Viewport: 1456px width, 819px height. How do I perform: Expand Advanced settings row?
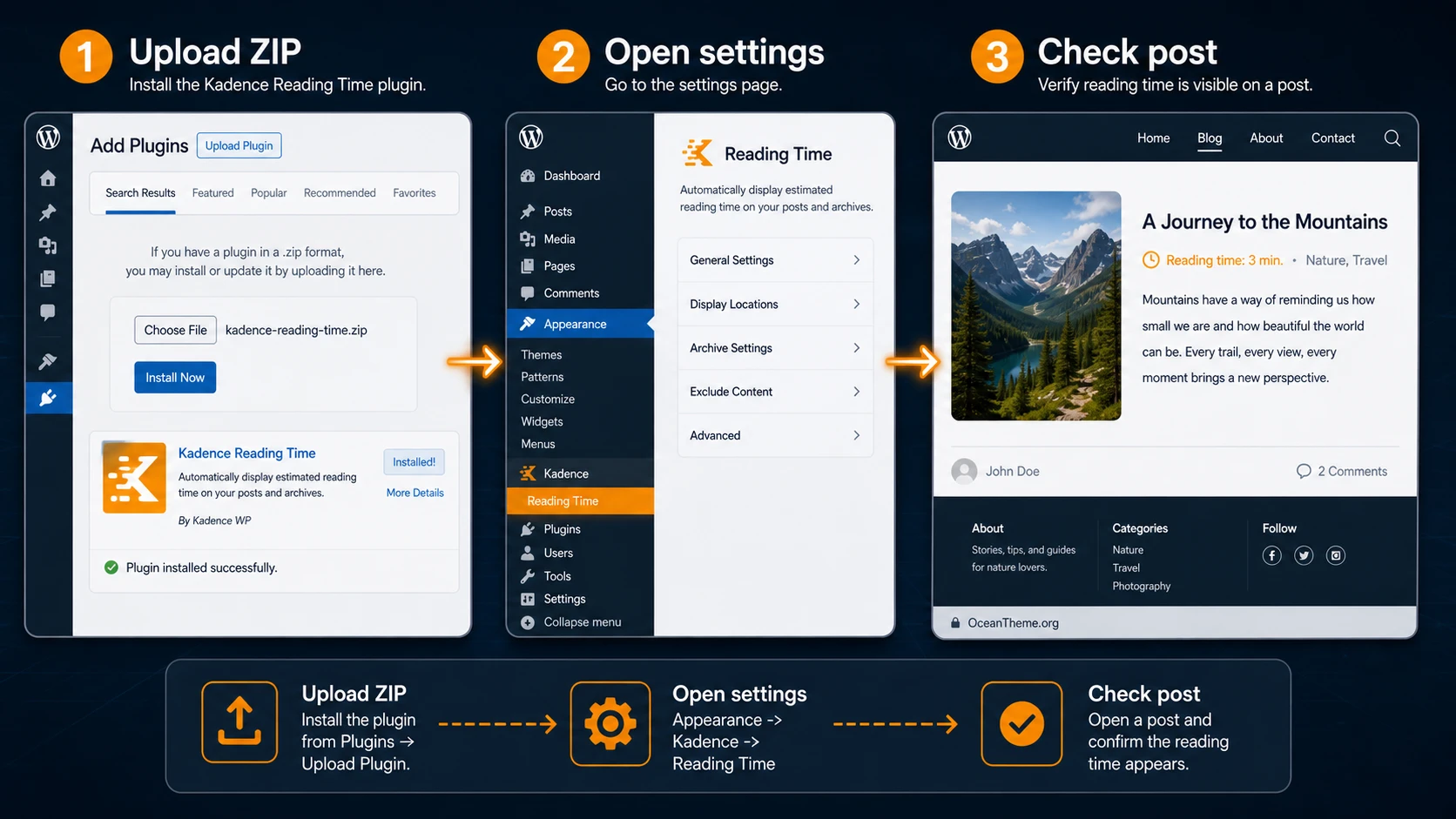click(775, 435)
